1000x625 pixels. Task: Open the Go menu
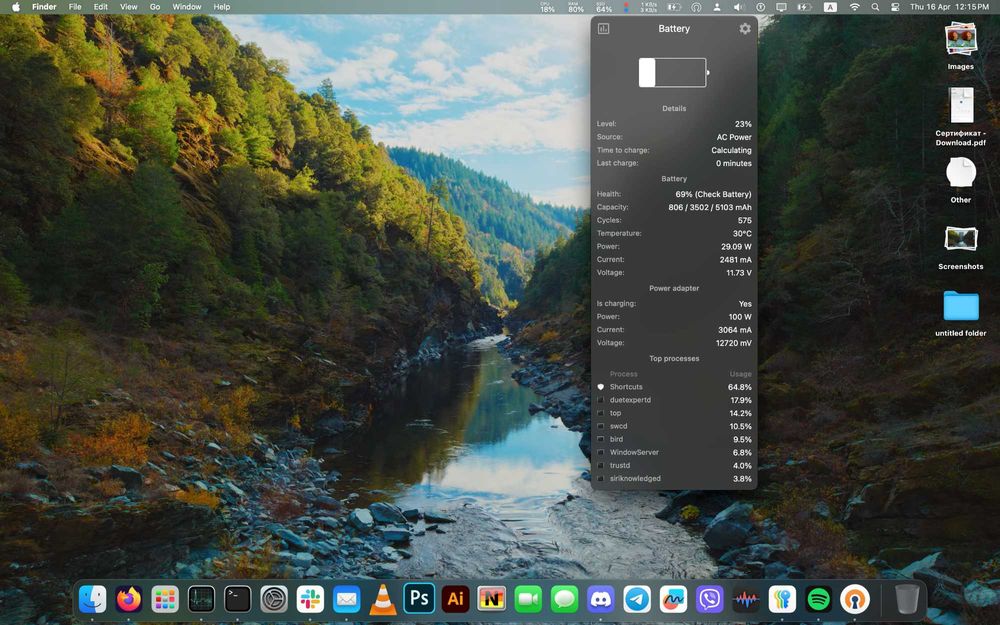[155, 7]
